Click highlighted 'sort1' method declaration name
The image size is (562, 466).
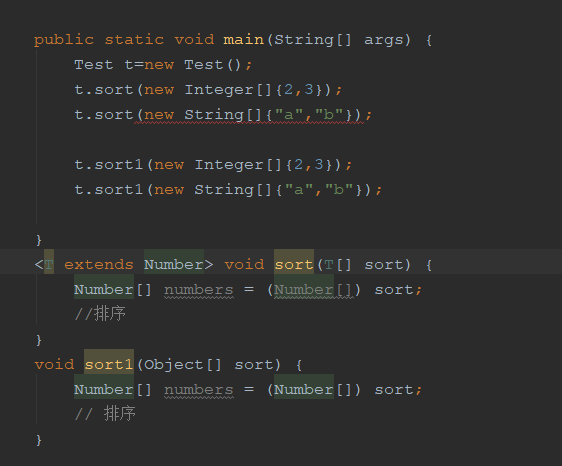(x=109, y=365)
